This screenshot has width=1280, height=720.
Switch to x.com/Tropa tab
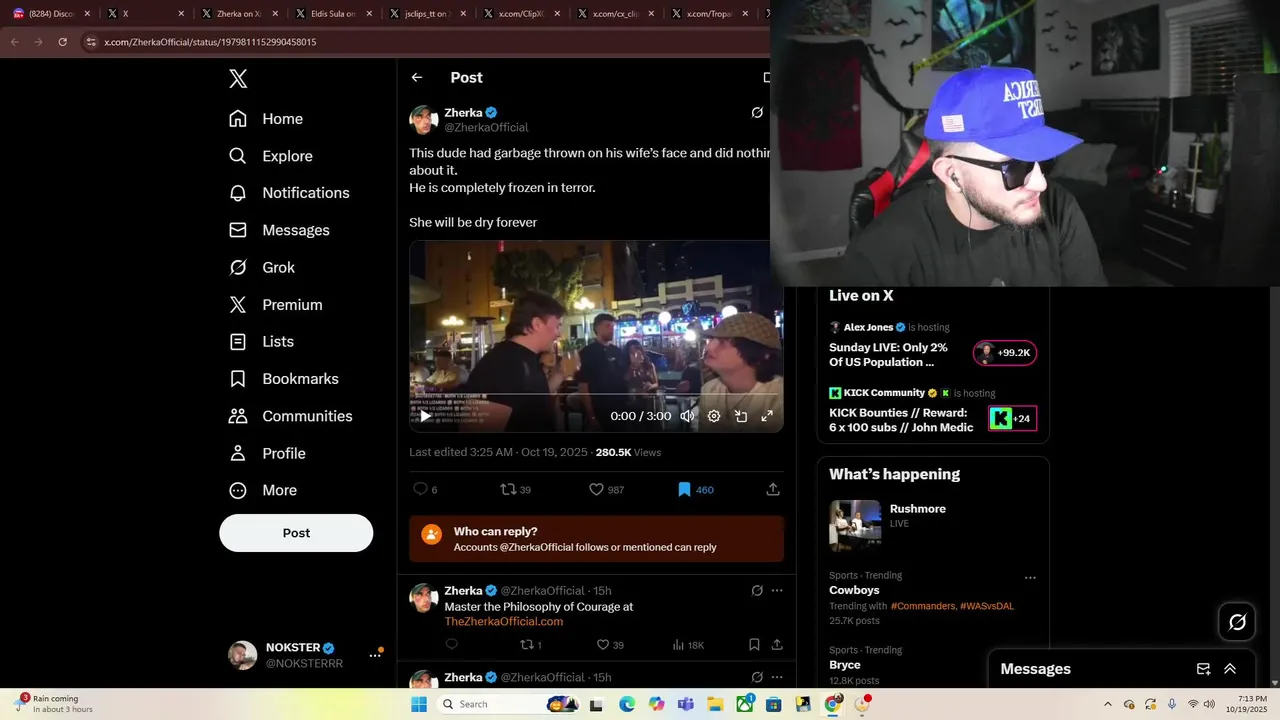708,14
